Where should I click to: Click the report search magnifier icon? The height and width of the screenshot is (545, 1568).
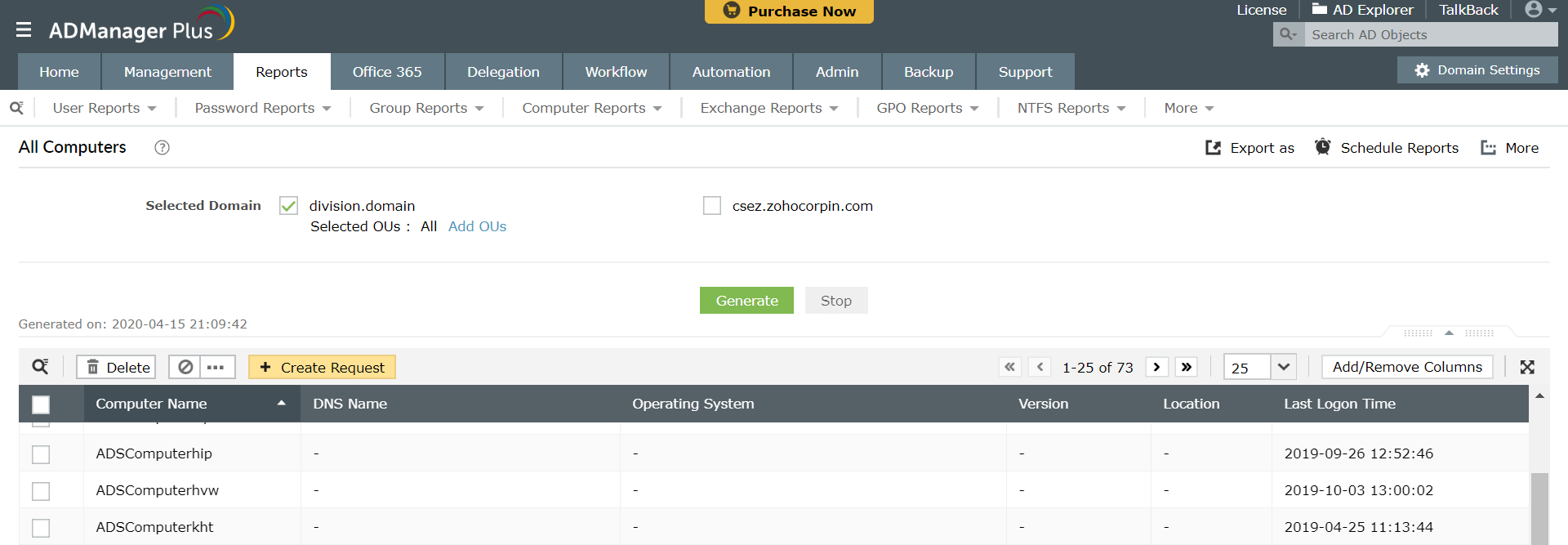pos(16,108)
